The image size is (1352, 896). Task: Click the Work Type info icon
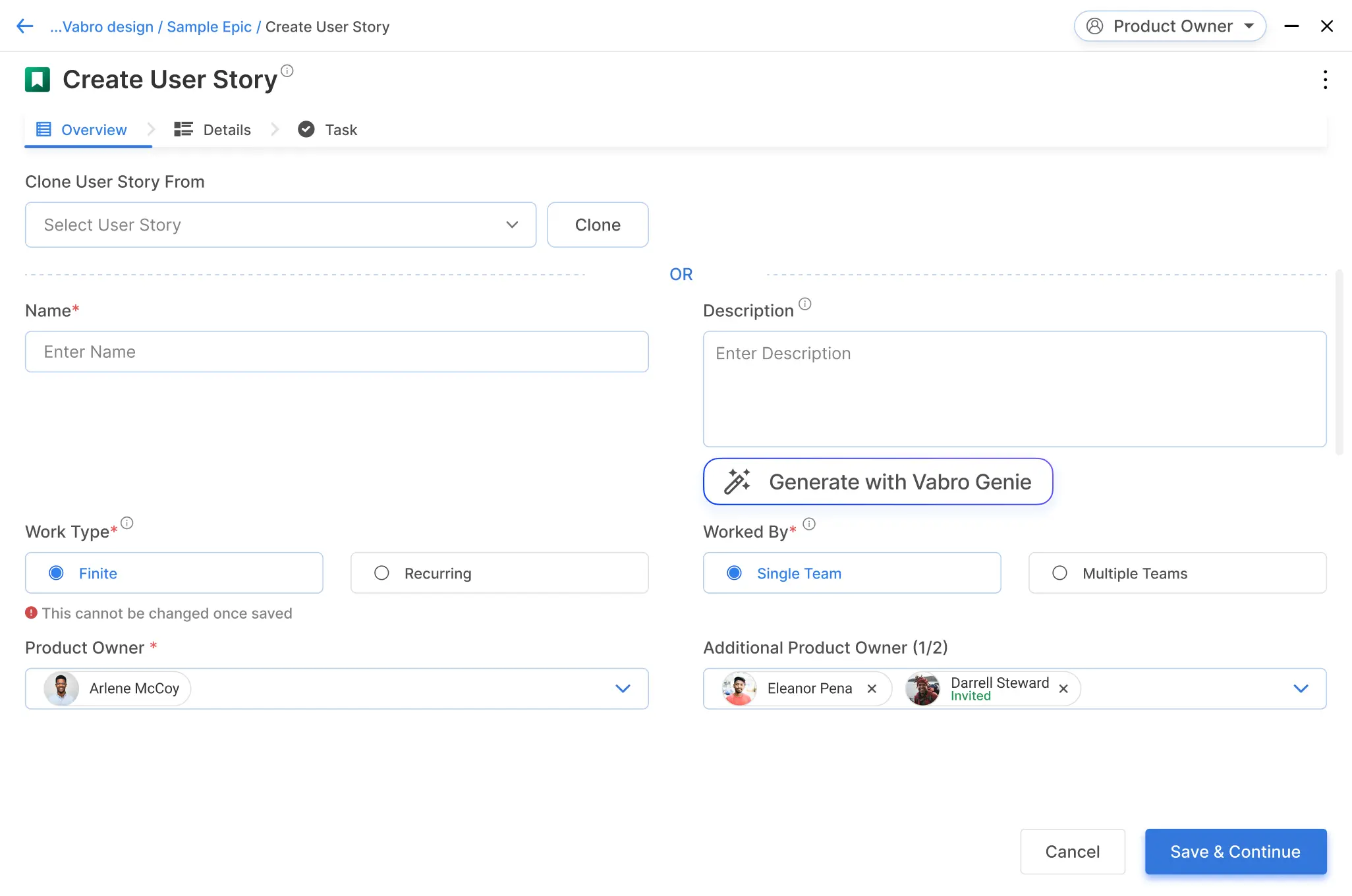(x=127, y=523)
